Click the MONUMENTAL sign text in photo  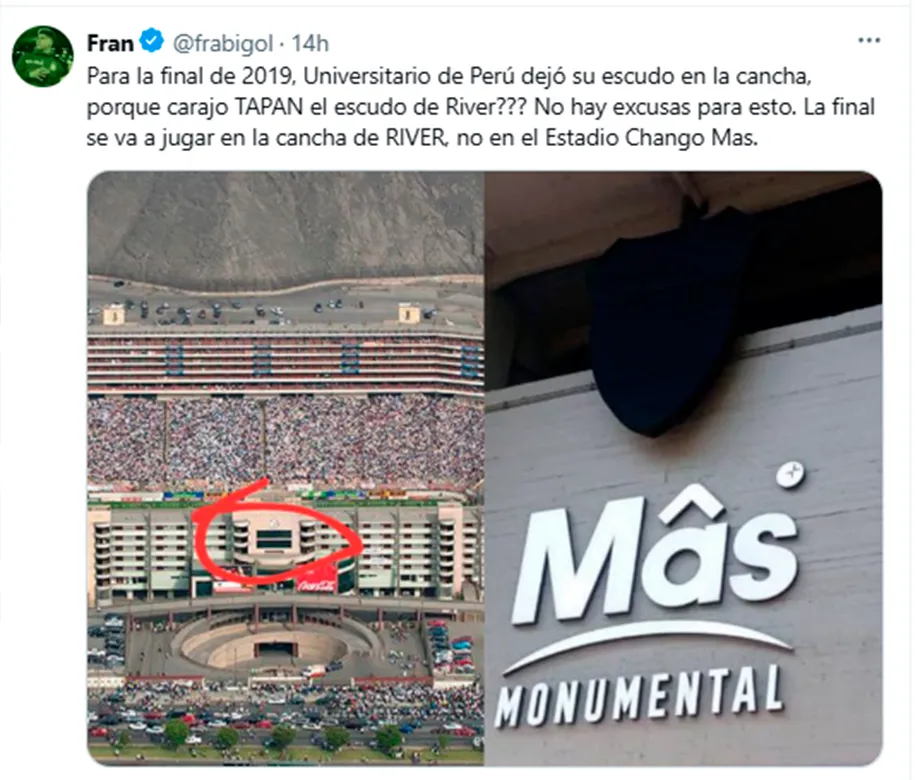point(639,696)
